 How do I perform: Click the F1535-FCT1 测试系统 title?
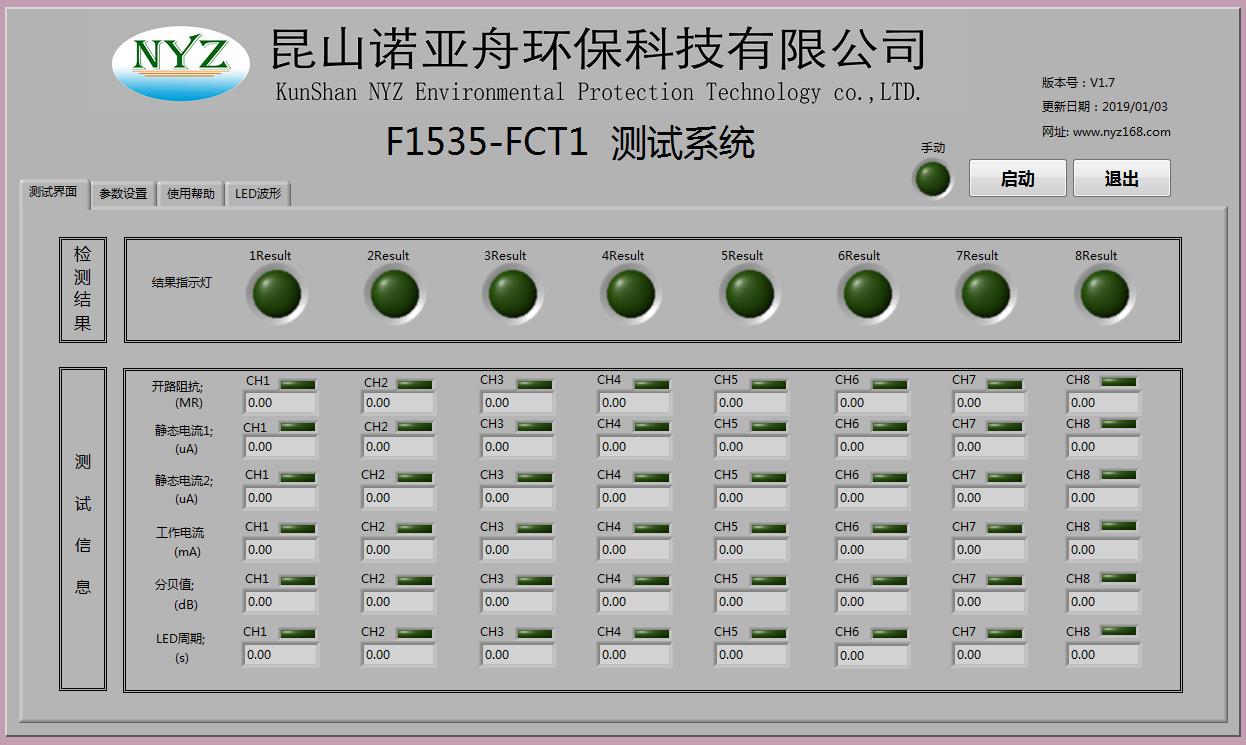[570, 143]
